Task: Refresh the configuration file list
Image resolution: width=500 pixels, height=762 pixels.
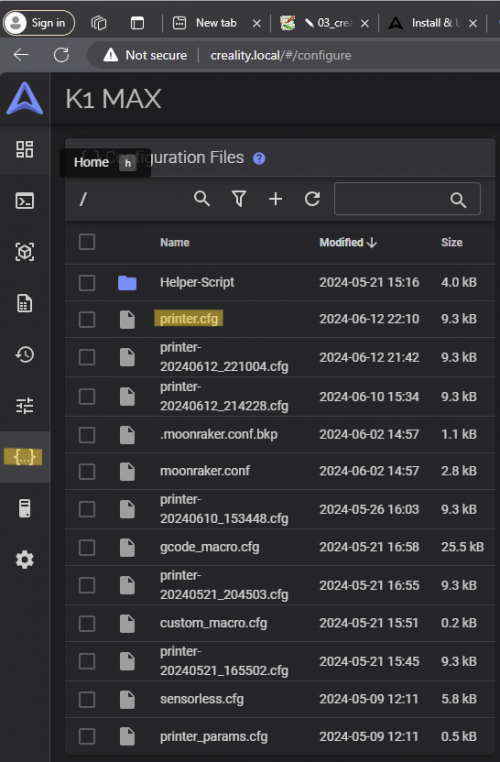Action: click(312, 199)
